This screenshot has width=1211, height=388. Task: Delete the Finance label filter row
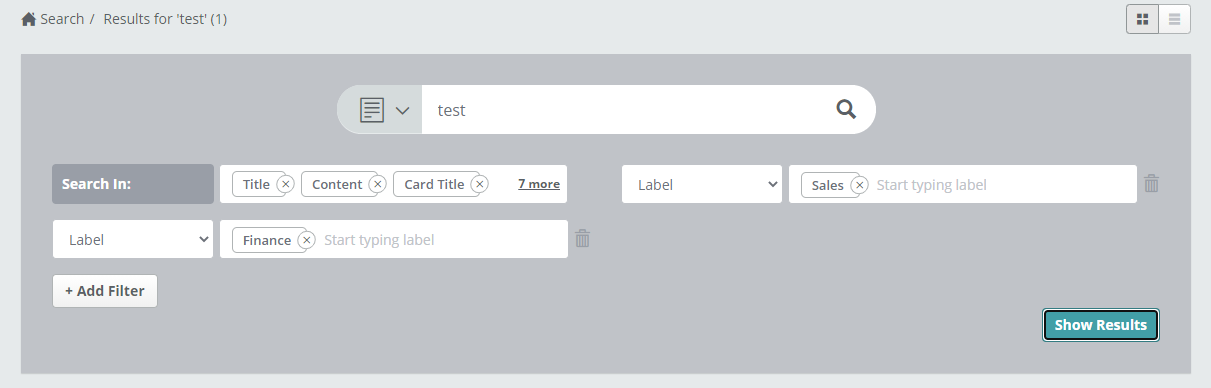583,239
